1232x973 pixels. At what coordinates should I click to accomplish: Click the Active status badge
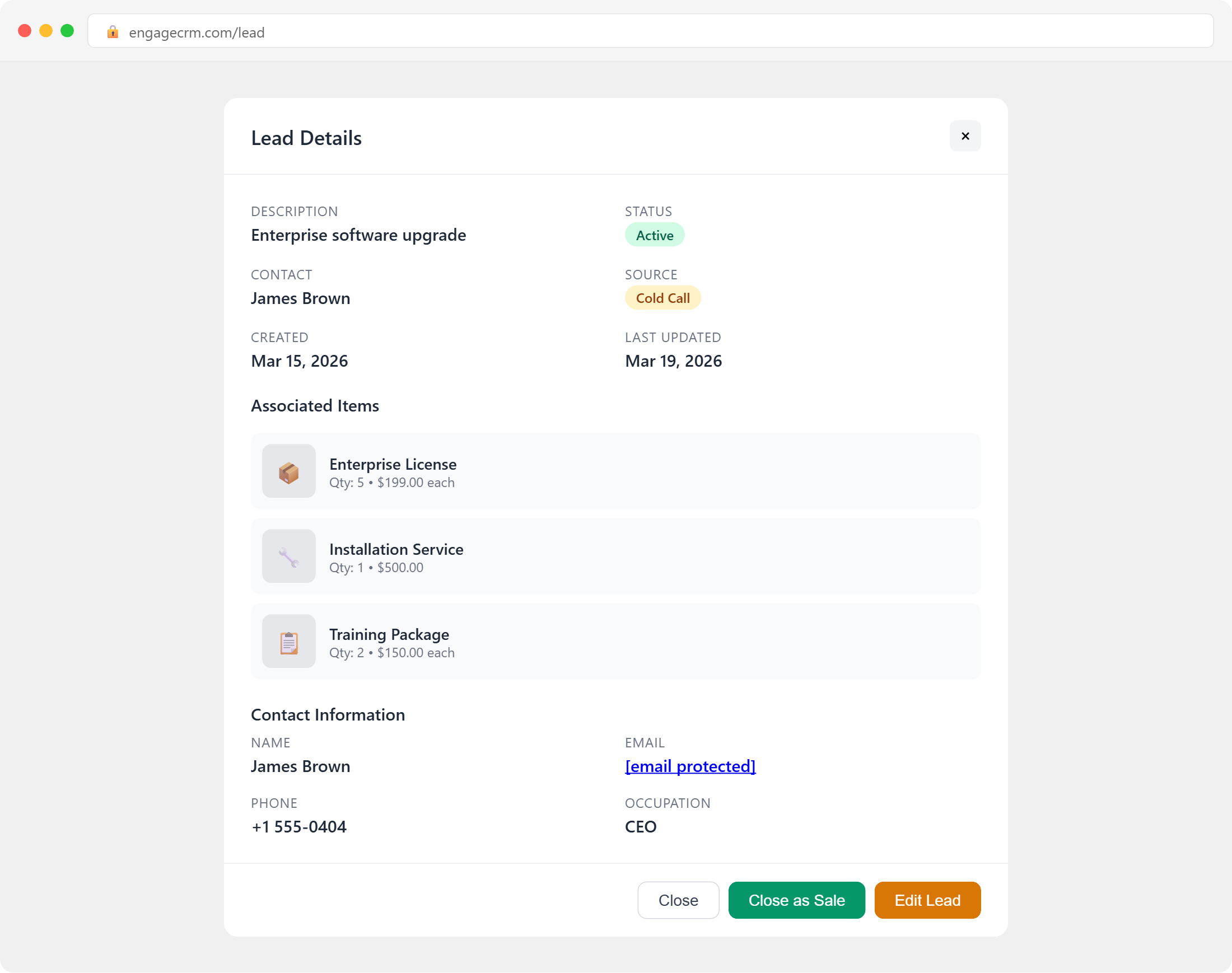(654, 234)
